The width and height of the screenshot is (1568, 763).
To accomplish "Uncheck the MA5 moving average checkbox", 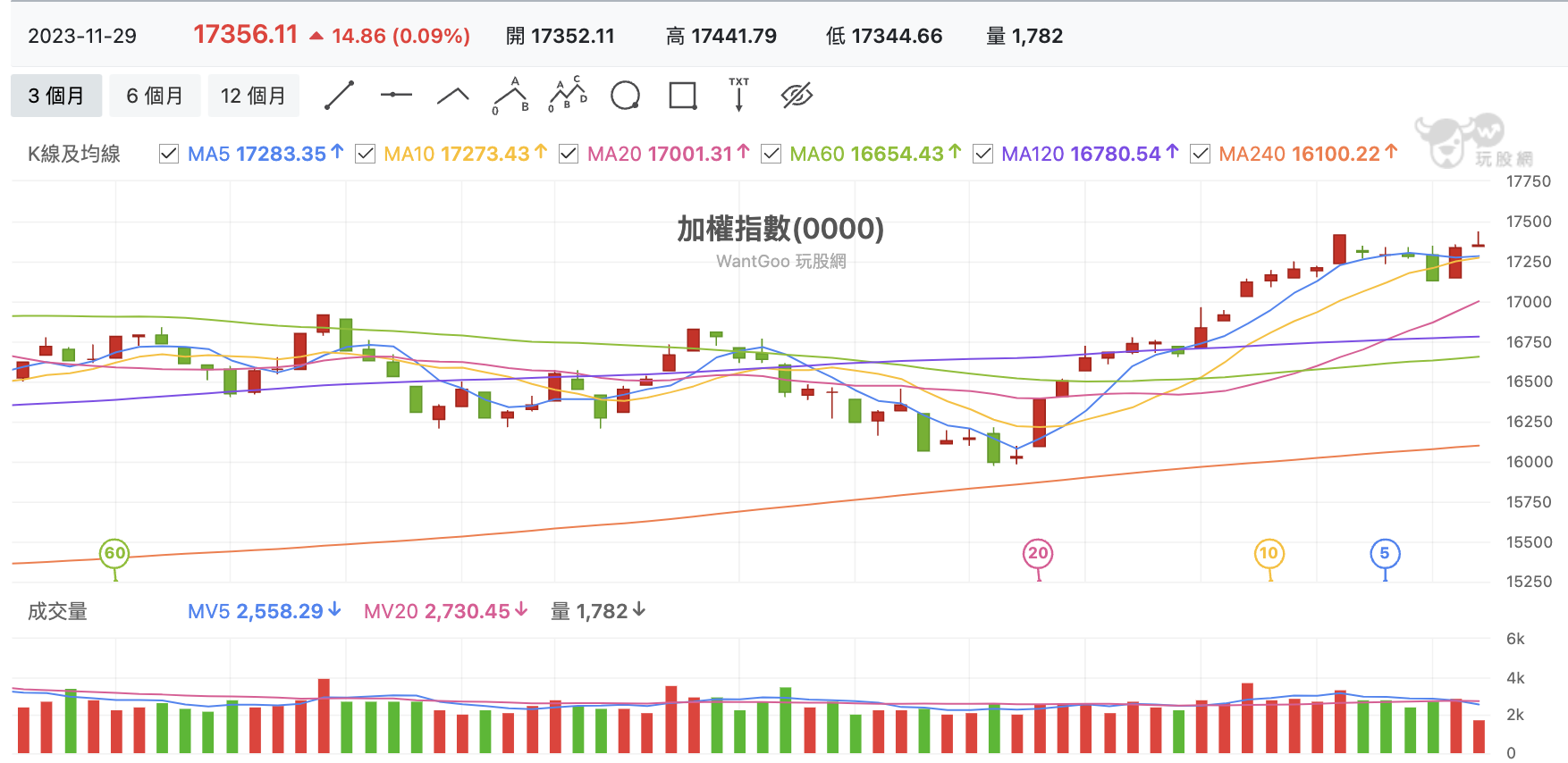I will point(168,154).
